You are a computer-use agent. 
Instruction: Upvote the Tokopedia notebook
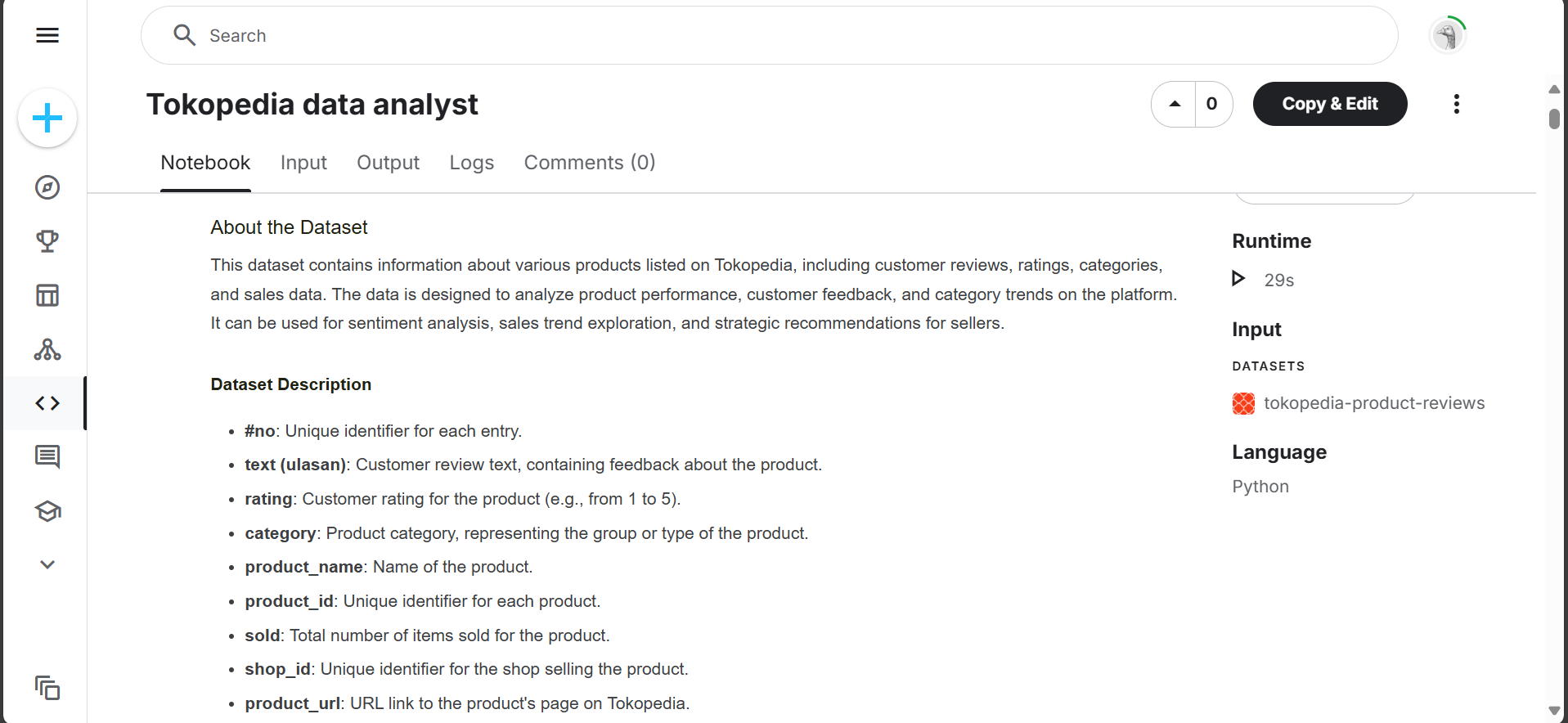[x=1175, y=104]
